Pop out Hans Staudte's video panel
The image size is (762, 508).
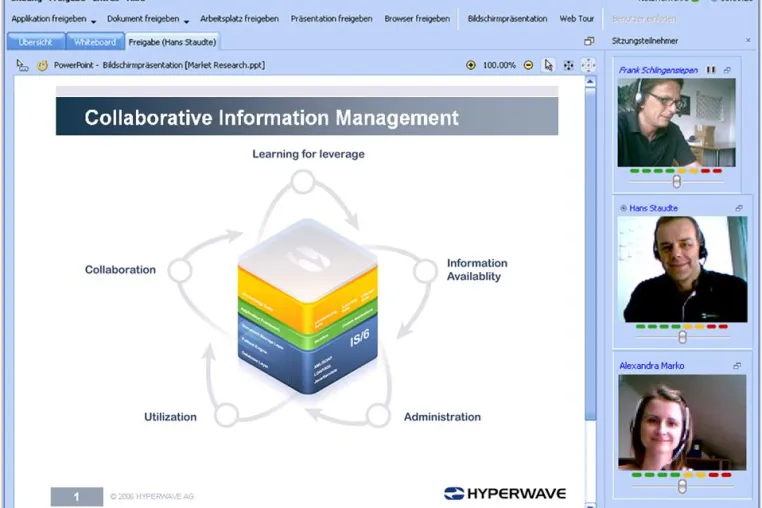pos(739,208)
